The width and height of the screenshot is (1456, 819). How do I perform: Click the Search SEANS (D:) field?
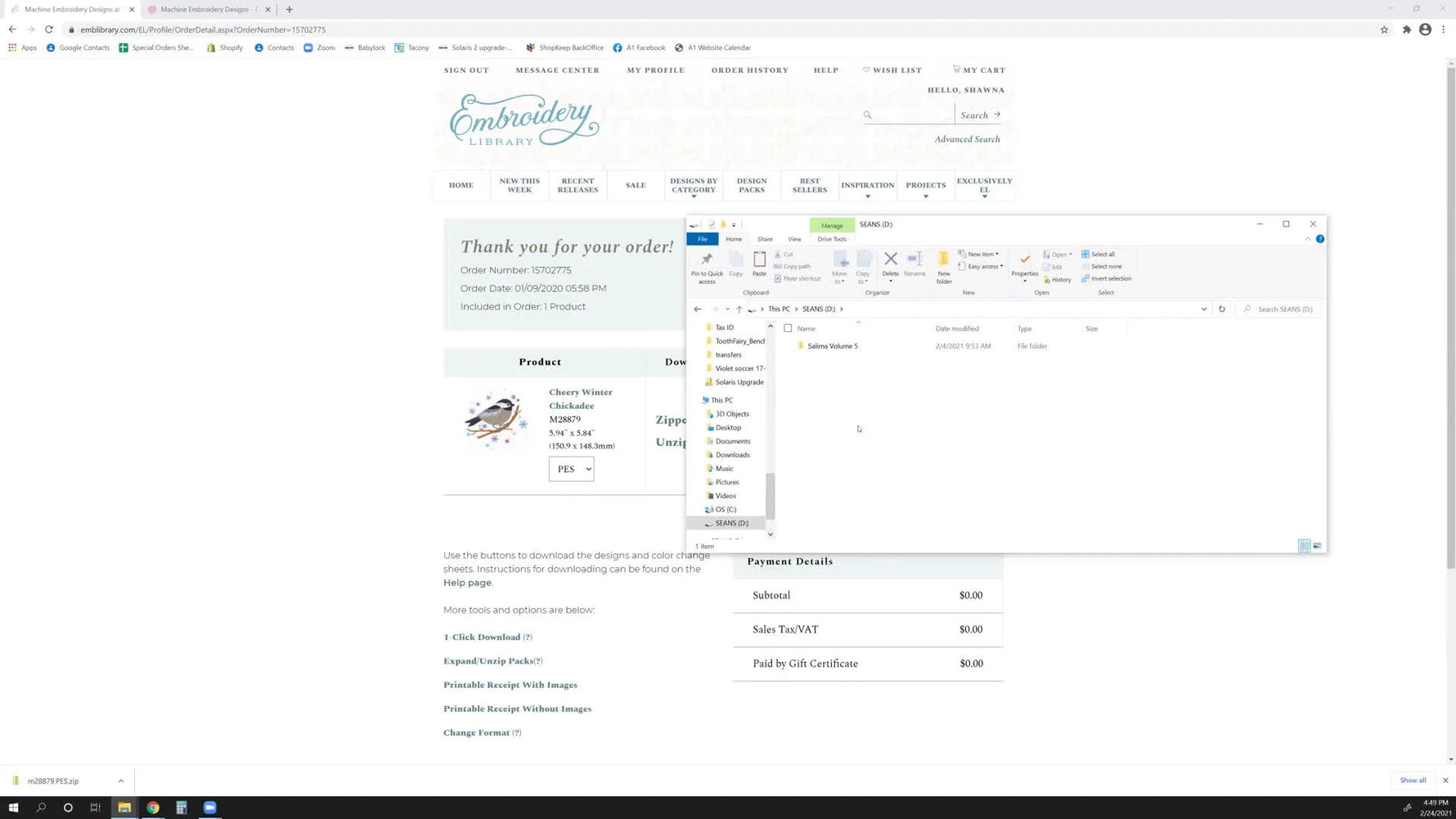[1278, 309]
